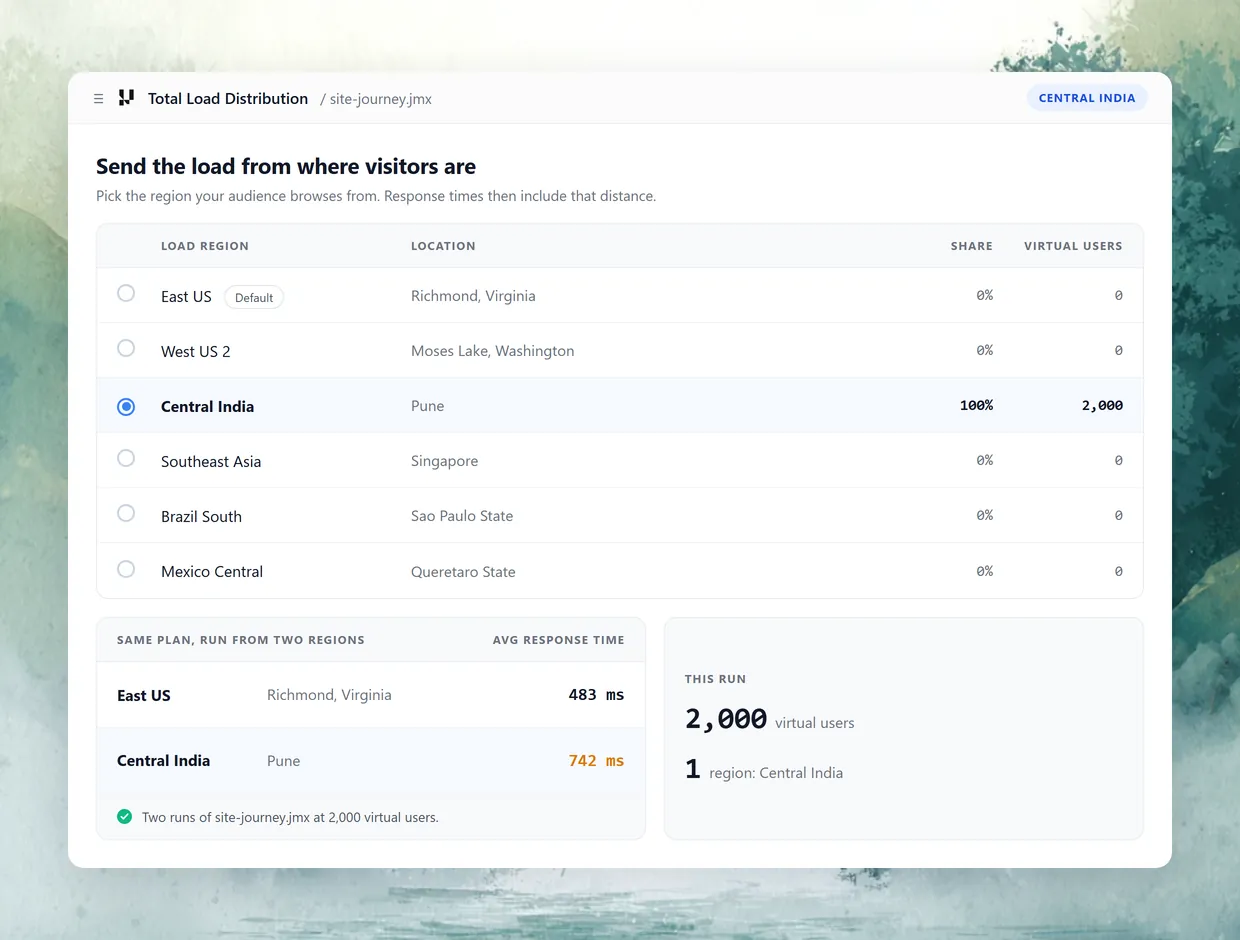Select the Brazil South radio button
This screenshot has height=940, width=1240.
(x=126, y=513)
